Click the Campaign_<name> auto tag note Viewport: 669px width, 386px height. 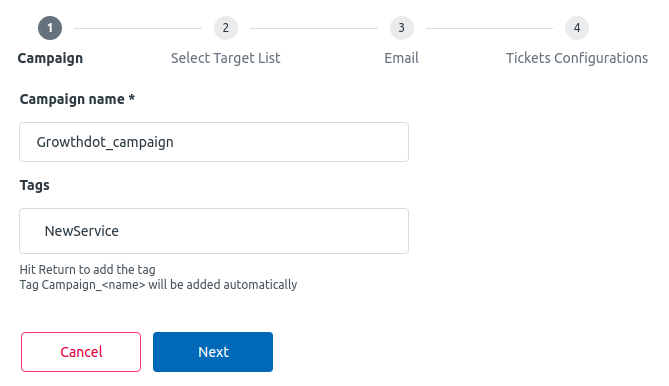click(158, 284)
